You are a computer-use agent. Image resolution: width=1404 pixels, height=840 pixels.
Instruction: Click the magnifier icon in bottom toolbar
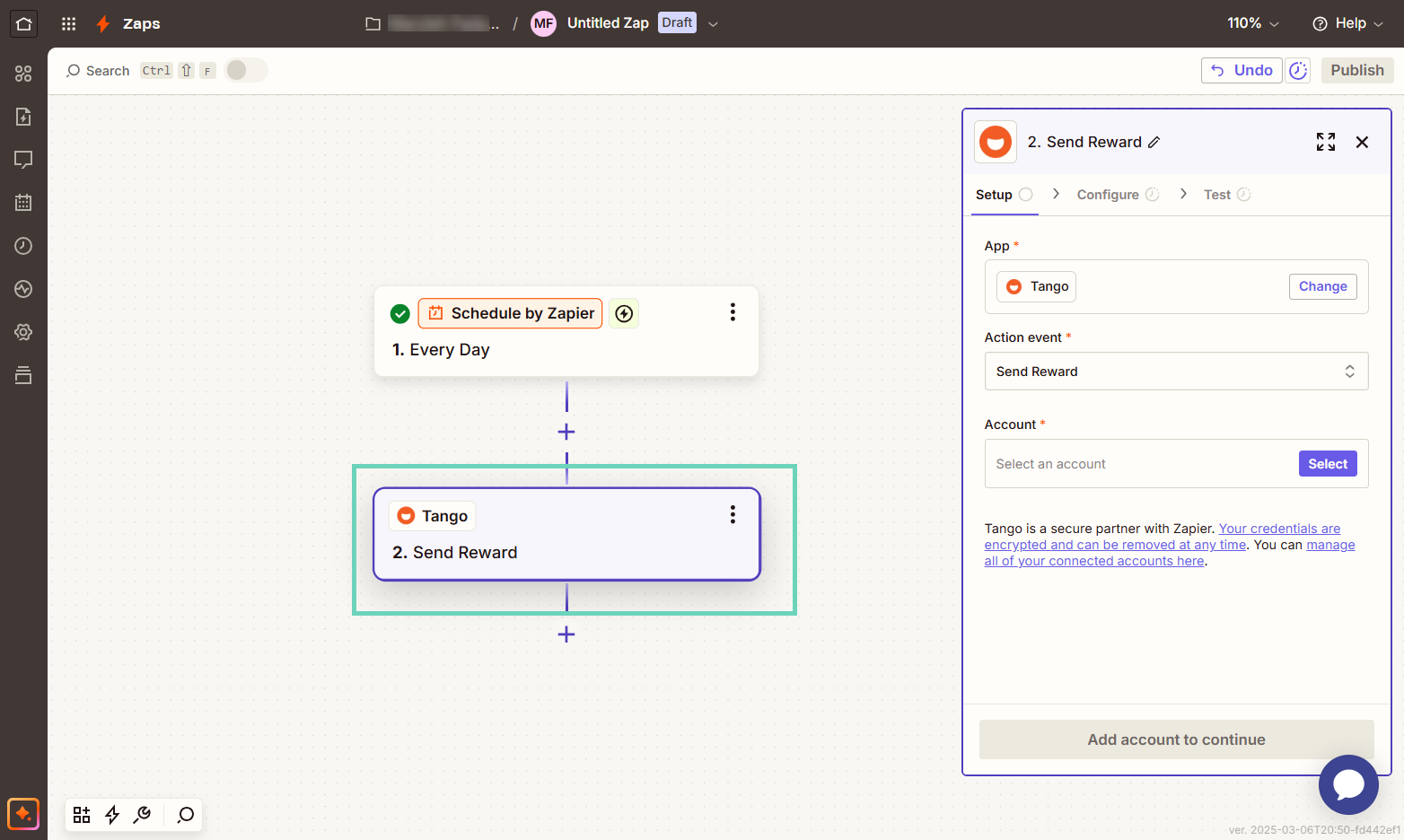pyautogui.click(x=186, y=815)
